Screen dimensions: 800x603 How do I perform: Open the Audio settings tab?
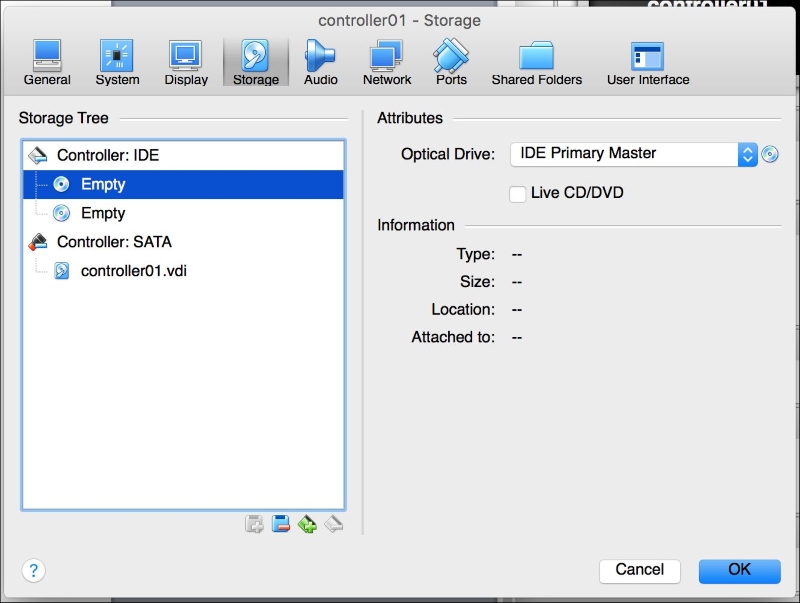coord(320,62)
